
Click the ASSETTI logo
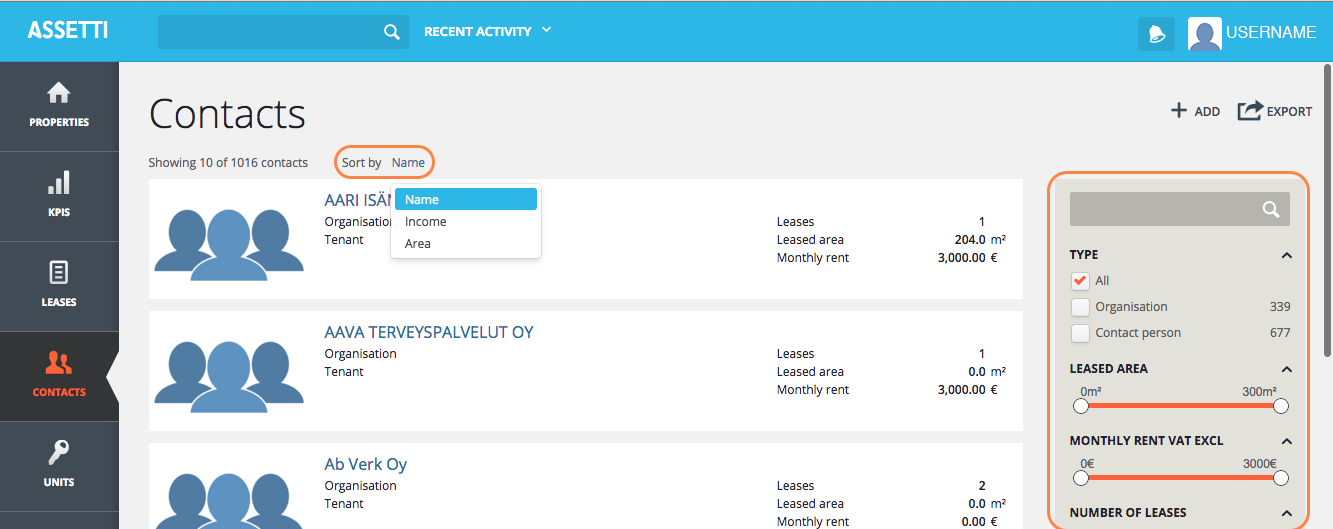point(67,31)
